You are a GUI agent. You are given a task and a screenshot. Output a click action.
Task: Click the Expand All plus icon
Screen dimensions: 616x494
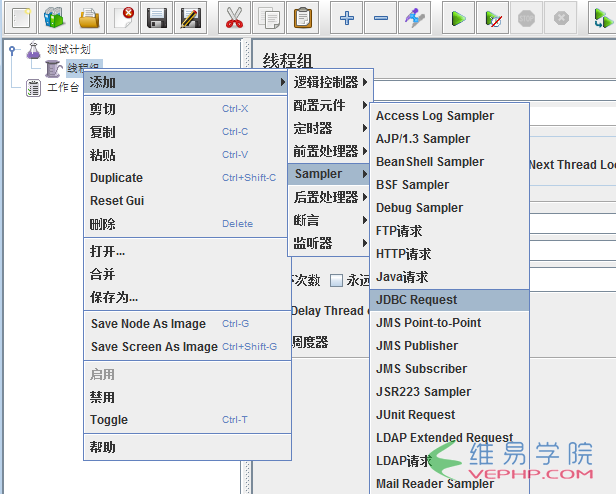(x=346, y=18)
